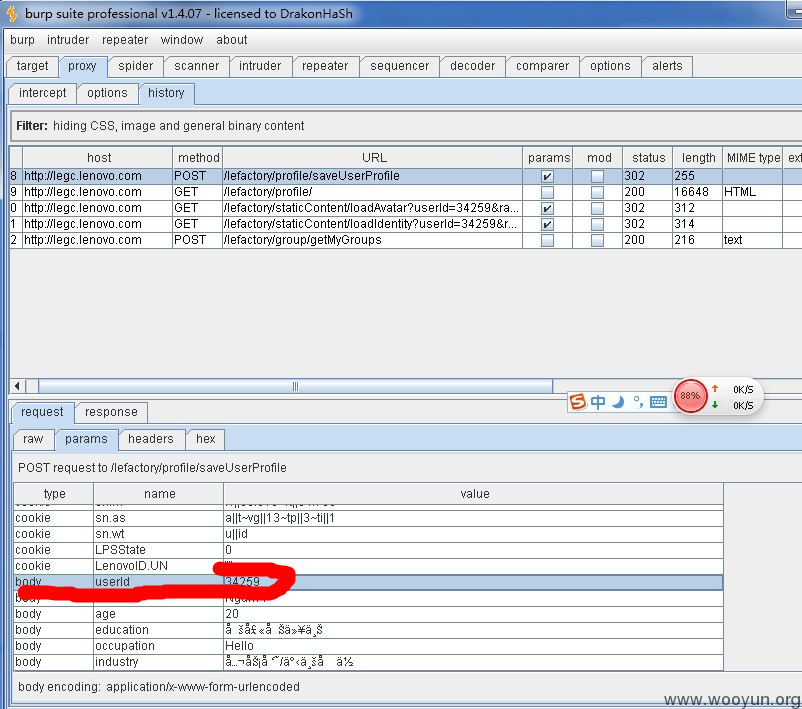This screenshot has width=802, height=709.
Task: Click the punctuation icon in IME bar
Action: coord(638,402)
